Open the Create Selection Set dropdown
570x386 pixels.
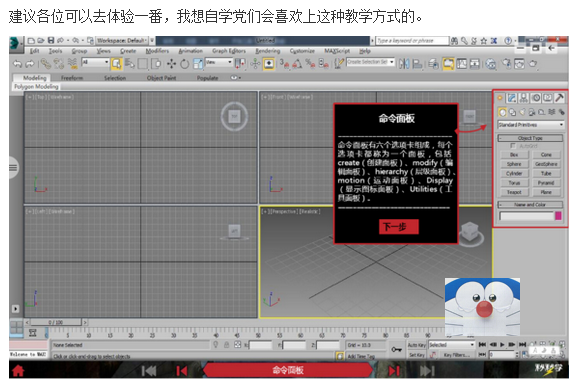coord(370,62)
